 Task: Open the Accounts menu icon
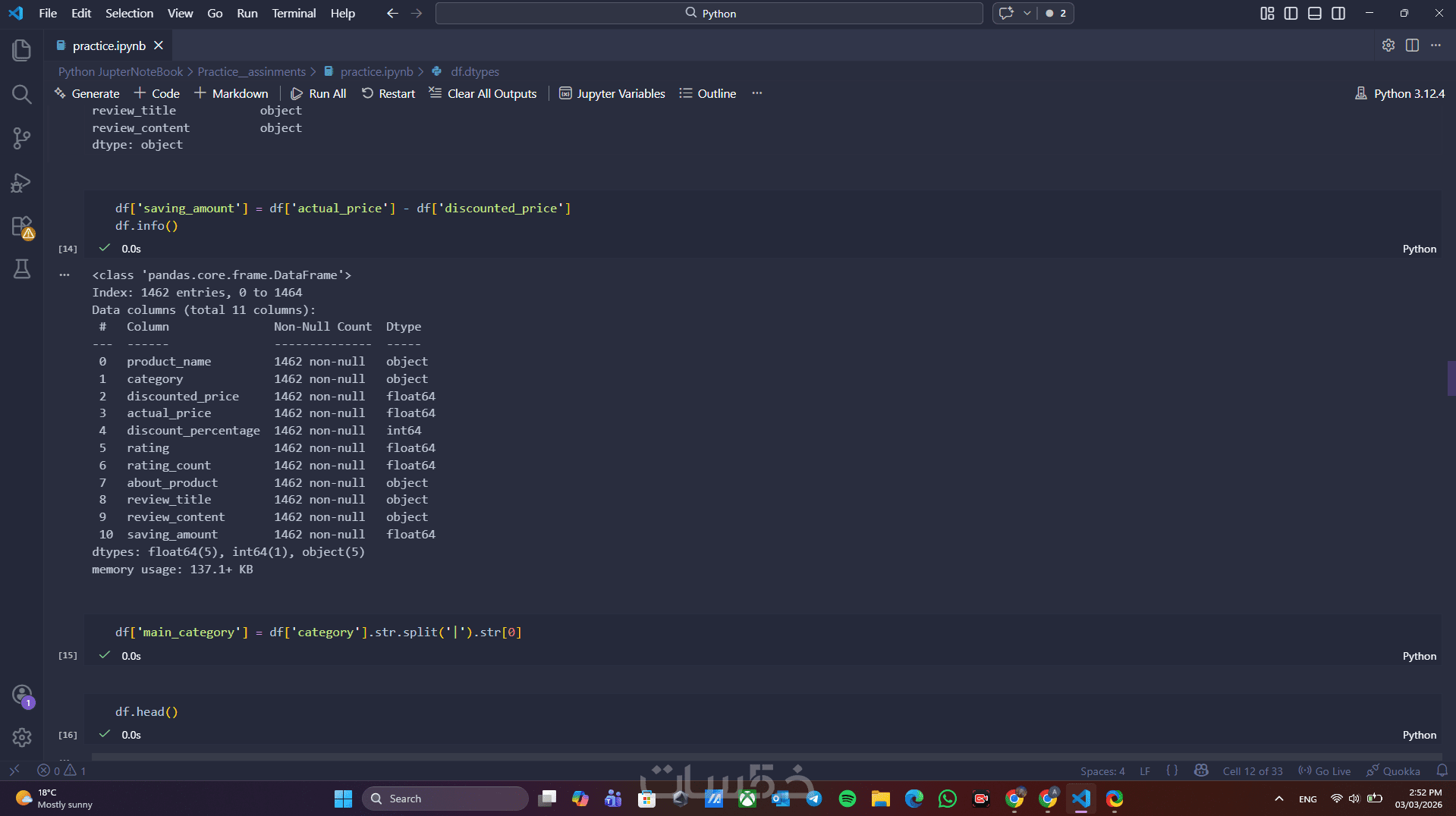[21, 695]
